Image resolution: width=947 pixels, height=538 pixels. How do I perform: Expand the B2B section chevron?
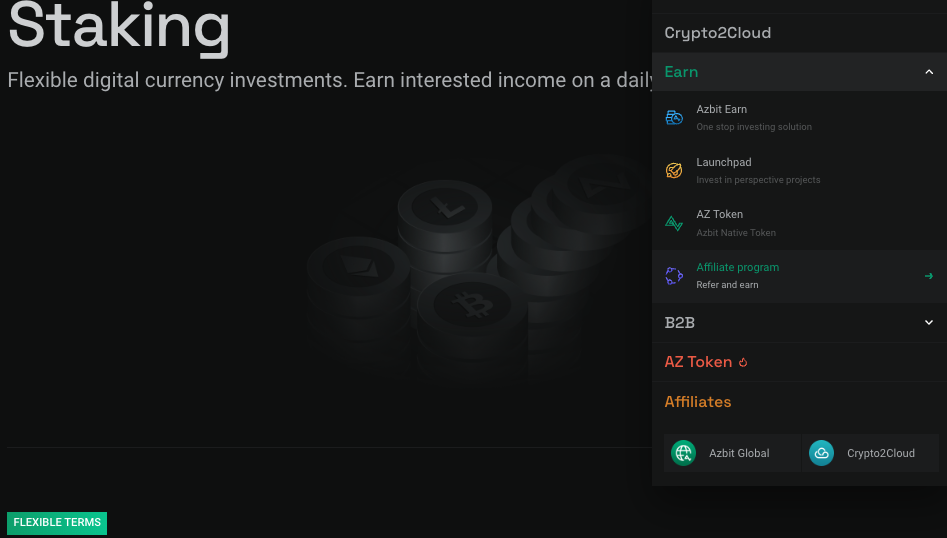coord(929,322)
